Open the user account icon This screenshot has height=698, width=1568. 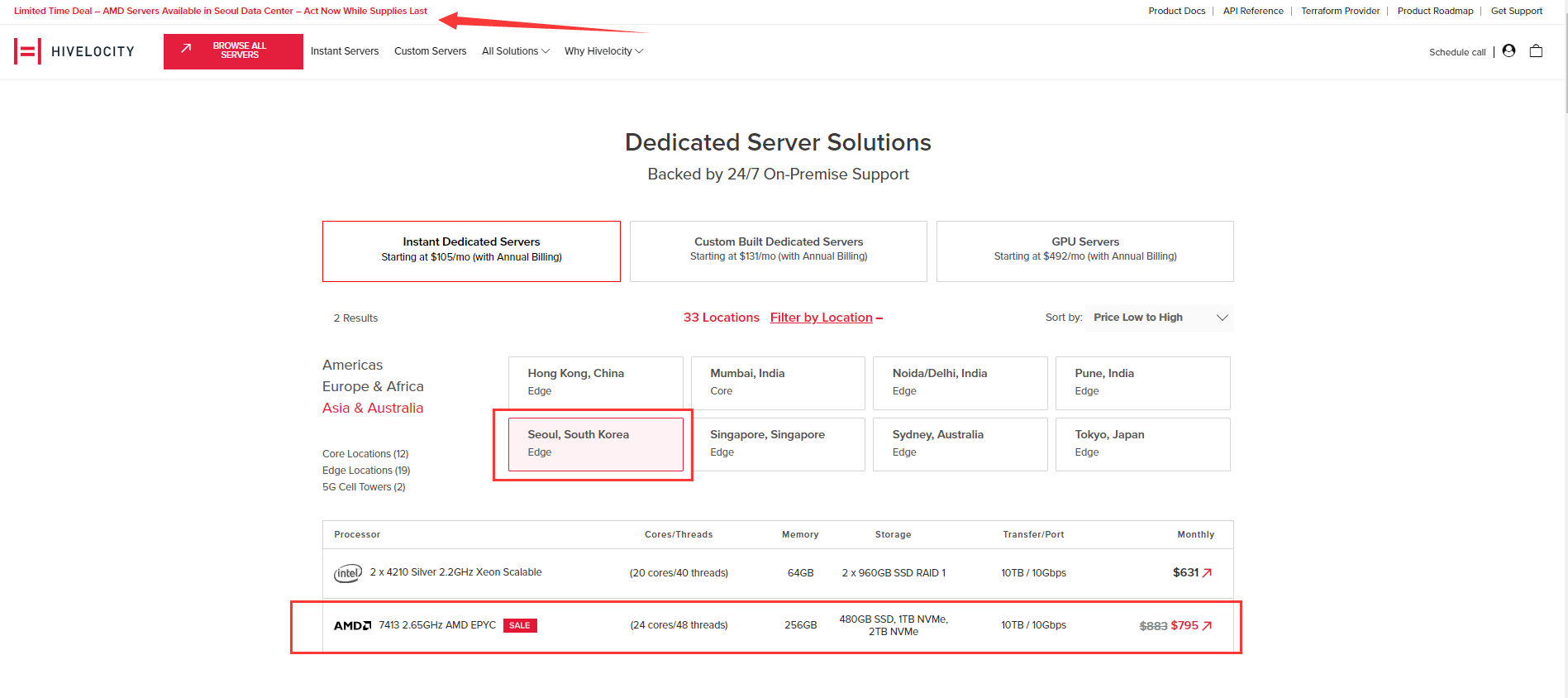(1508, 50)
